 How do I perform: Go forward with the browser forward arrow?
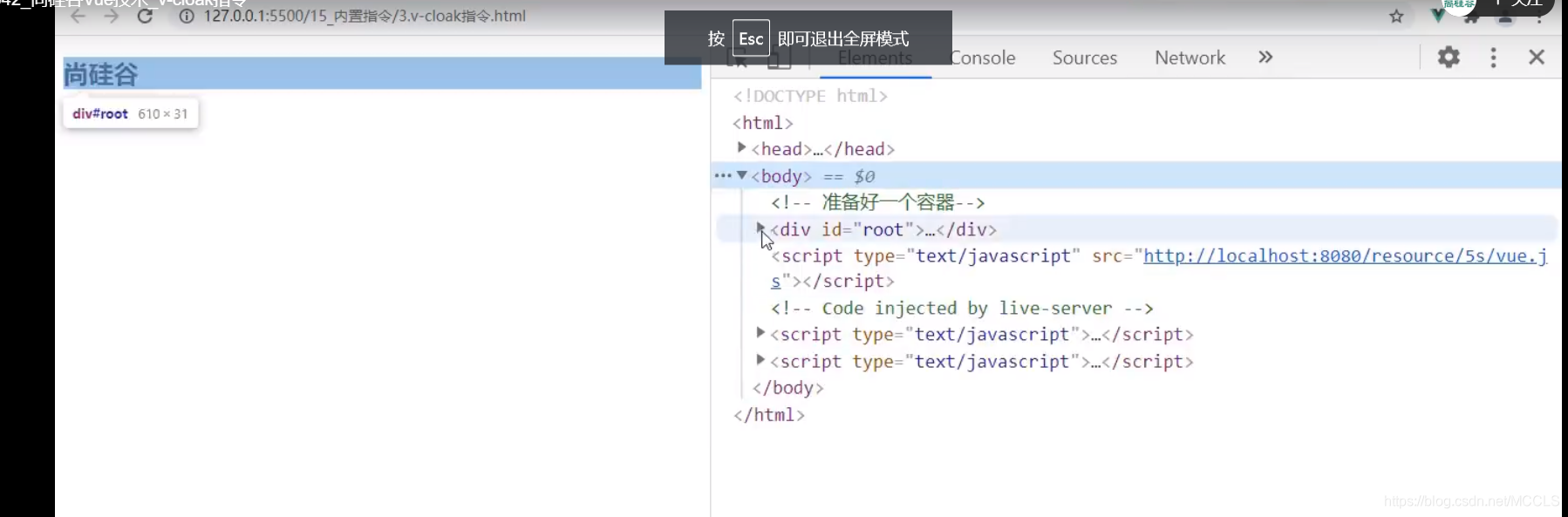click(112, 16)
